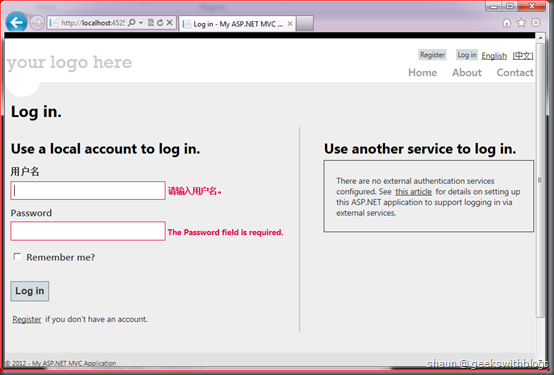Click the 'Use a local account to log in.' heading
554x375 pixels.
106,149
